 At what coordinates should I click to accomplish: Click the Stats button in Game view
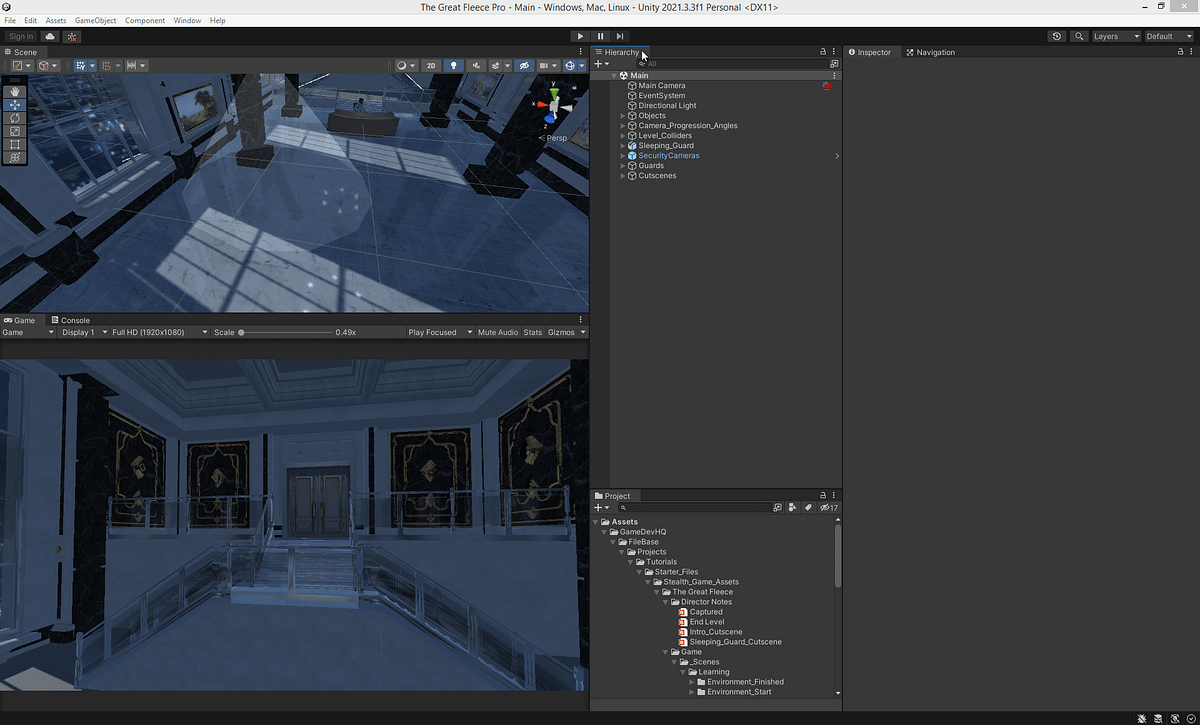532,332
